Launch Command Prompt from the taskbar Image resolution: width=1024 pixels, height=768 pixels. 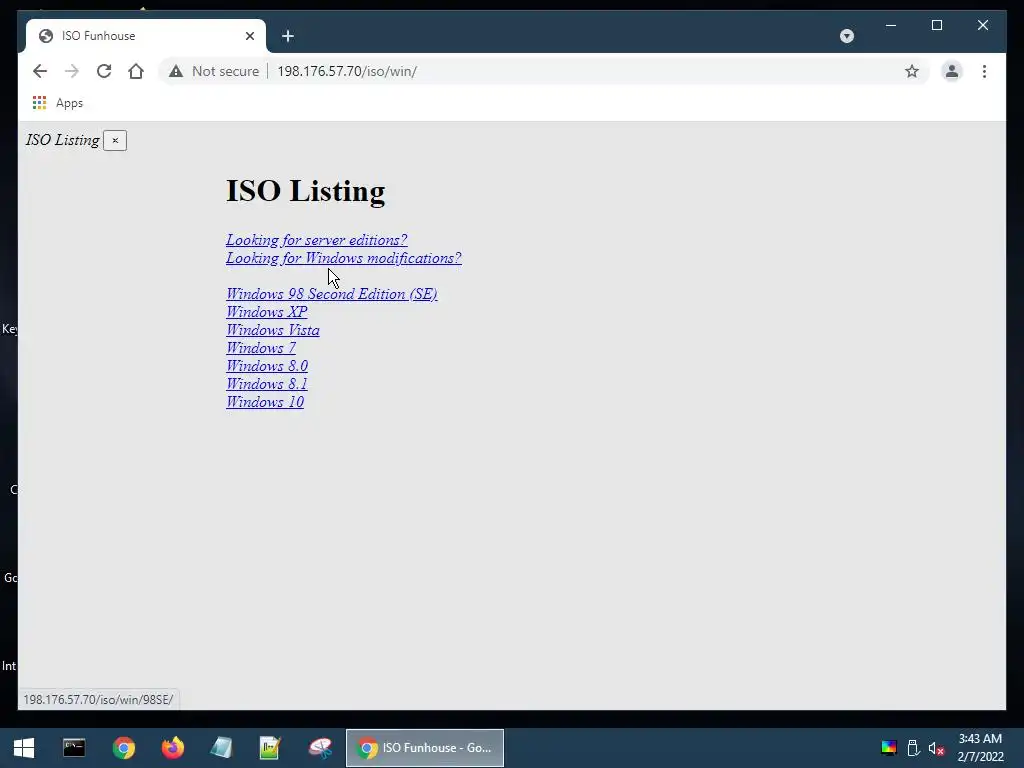tap(74, 748)
